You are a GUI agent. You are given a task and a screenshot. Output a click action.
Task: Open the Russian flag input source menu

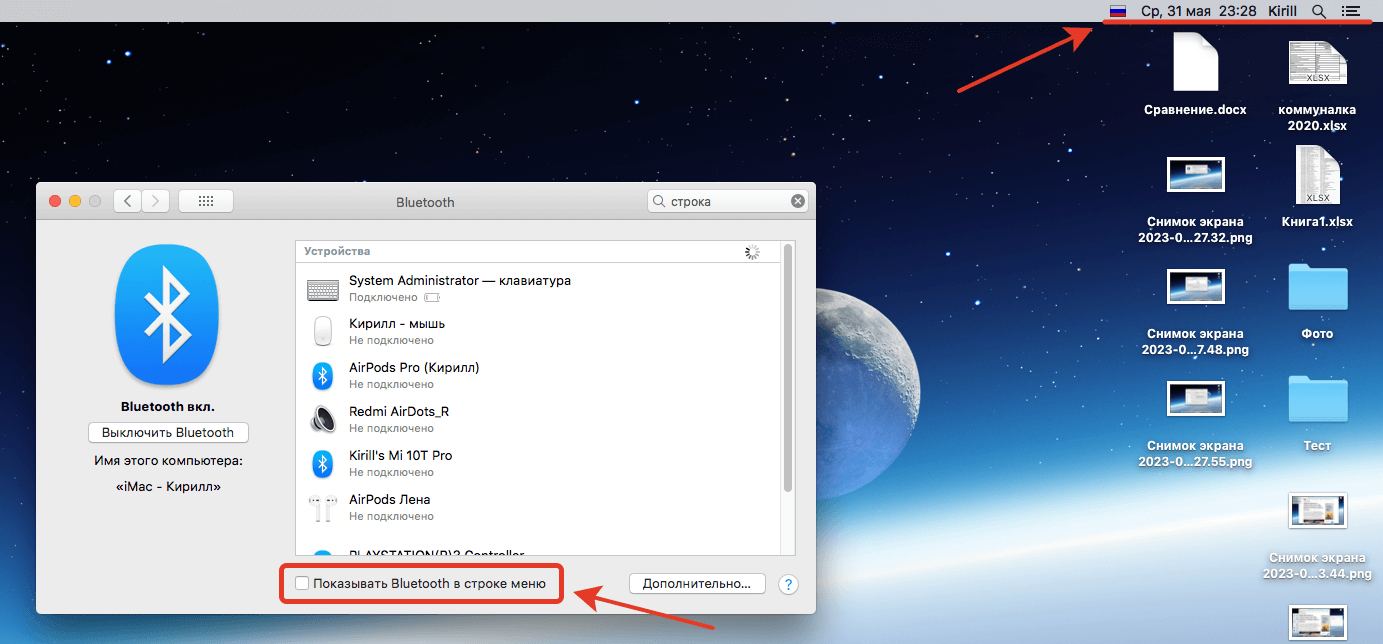tap(1118, 12)
